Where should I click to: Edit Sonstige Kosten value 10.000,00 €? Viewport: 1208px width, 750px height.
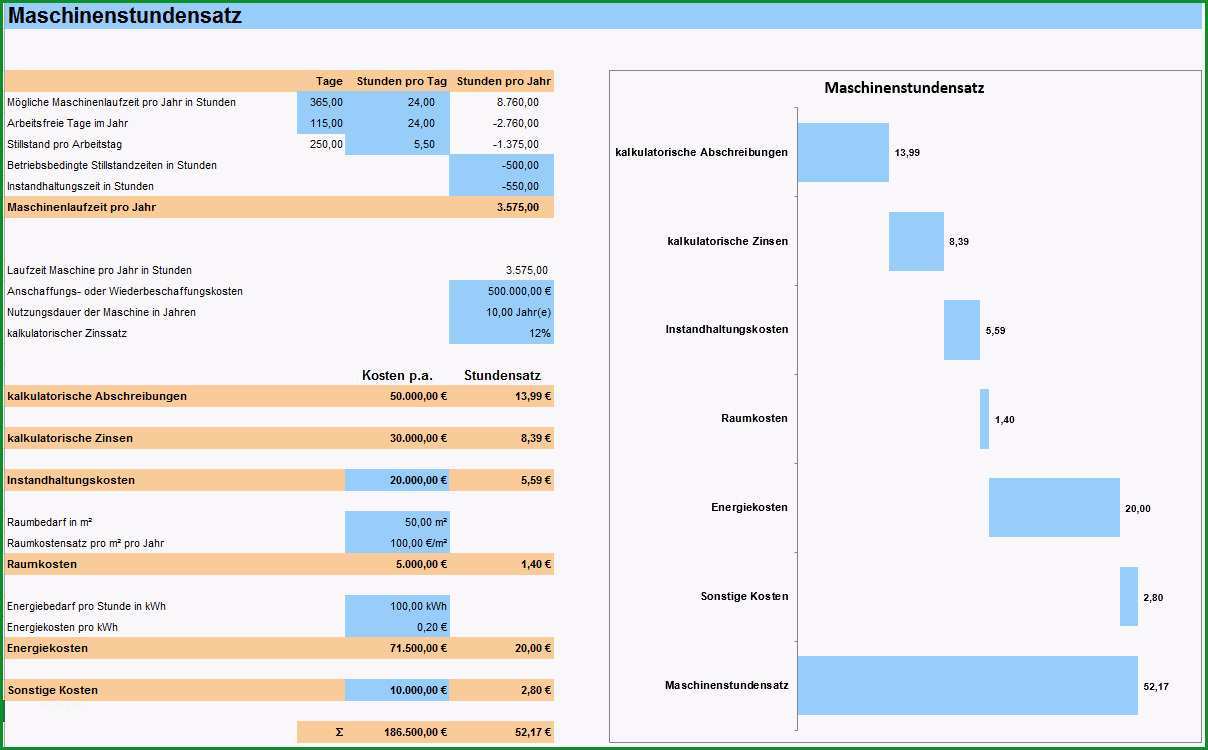click(397, 690)
